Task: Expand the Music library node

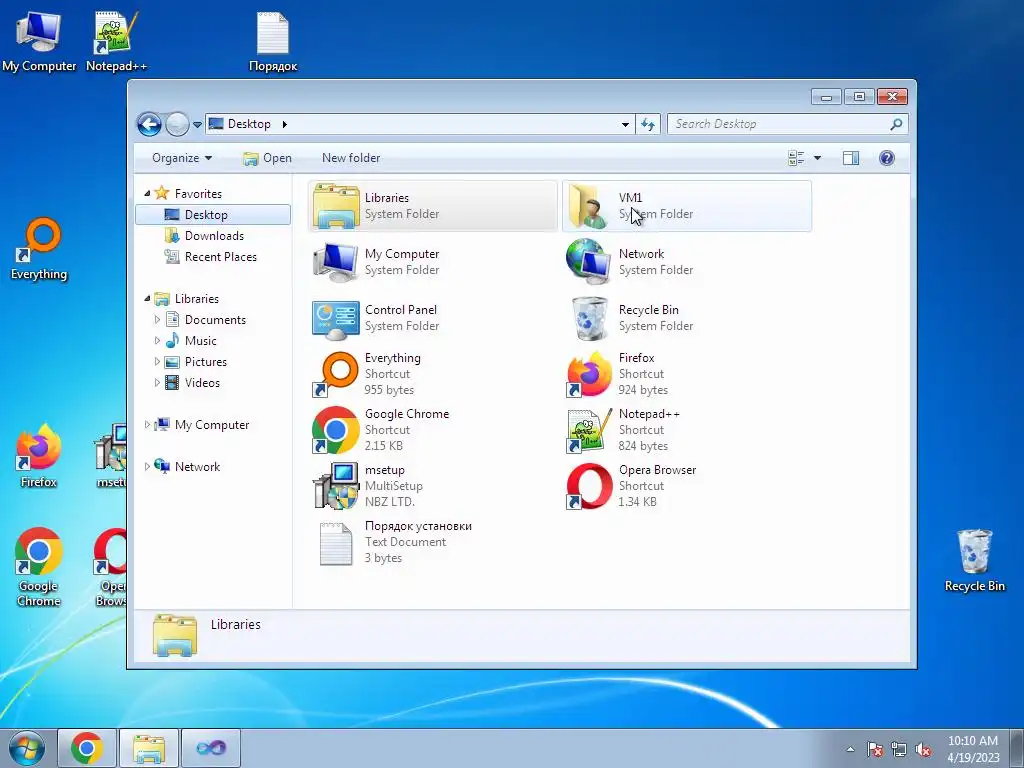Action: pos(157,340)
